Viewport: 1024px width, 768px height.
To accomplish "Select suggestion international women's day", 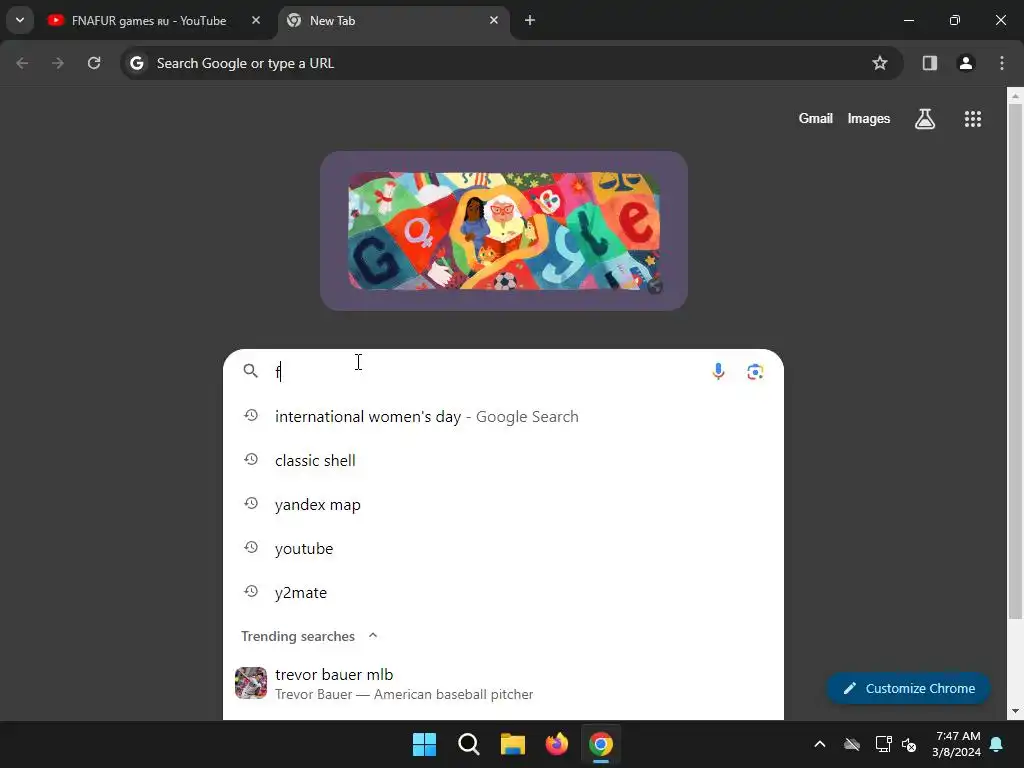I will pos(503,417).
